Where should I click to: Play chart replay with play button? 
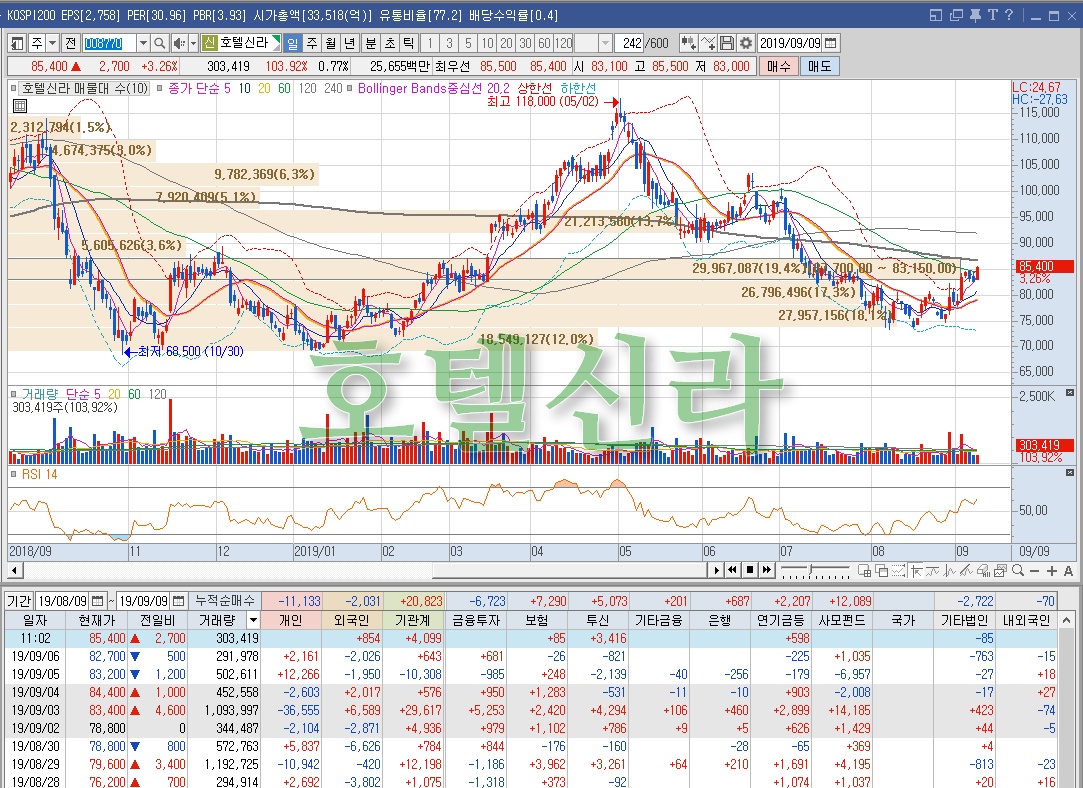pos(716,570)
